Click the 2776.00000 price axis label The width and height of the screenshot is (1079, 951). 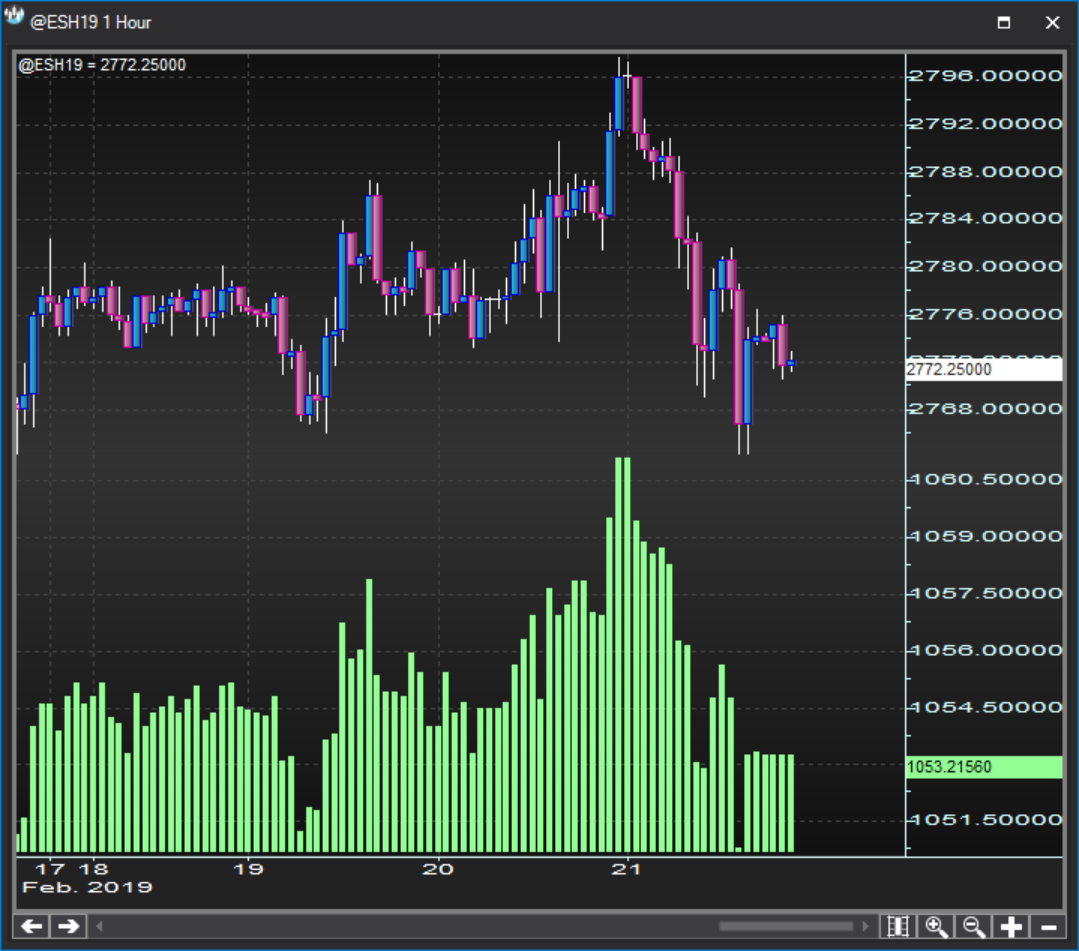tap(985, 314)
